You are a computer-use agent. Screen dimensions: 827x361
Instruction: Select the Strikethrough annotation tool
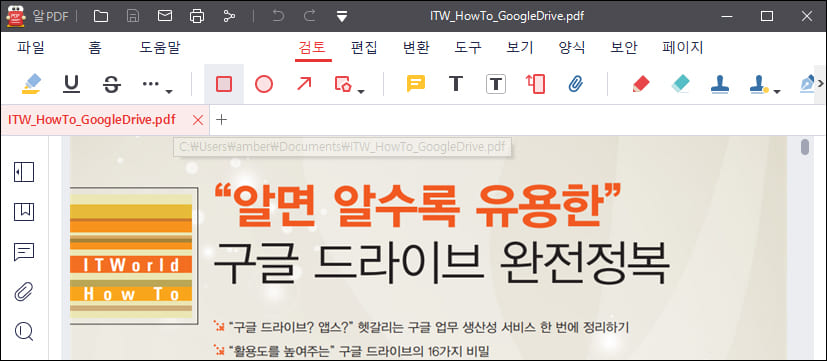pyautogui.click(x=111, y=84)
